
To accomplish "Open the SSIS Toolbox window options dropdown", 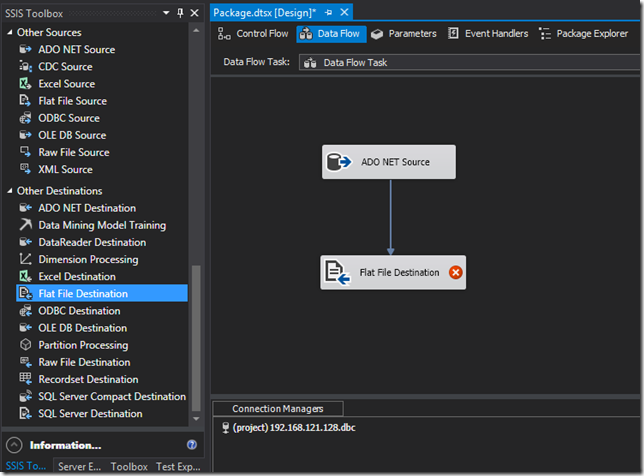I will [166, 13].
